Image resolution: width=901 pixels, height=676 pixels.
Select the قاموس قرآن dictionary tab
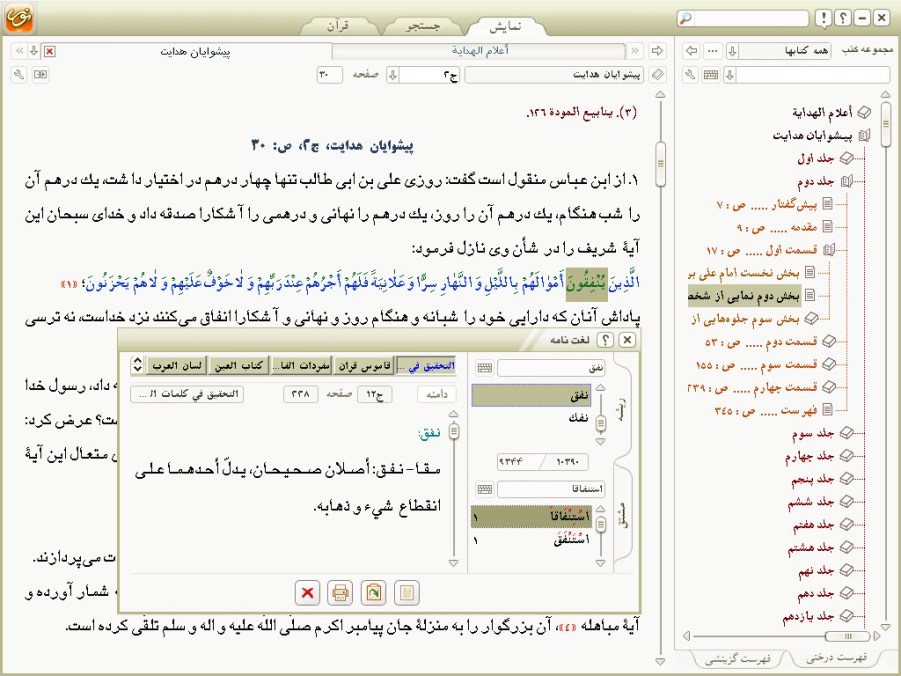365,366
